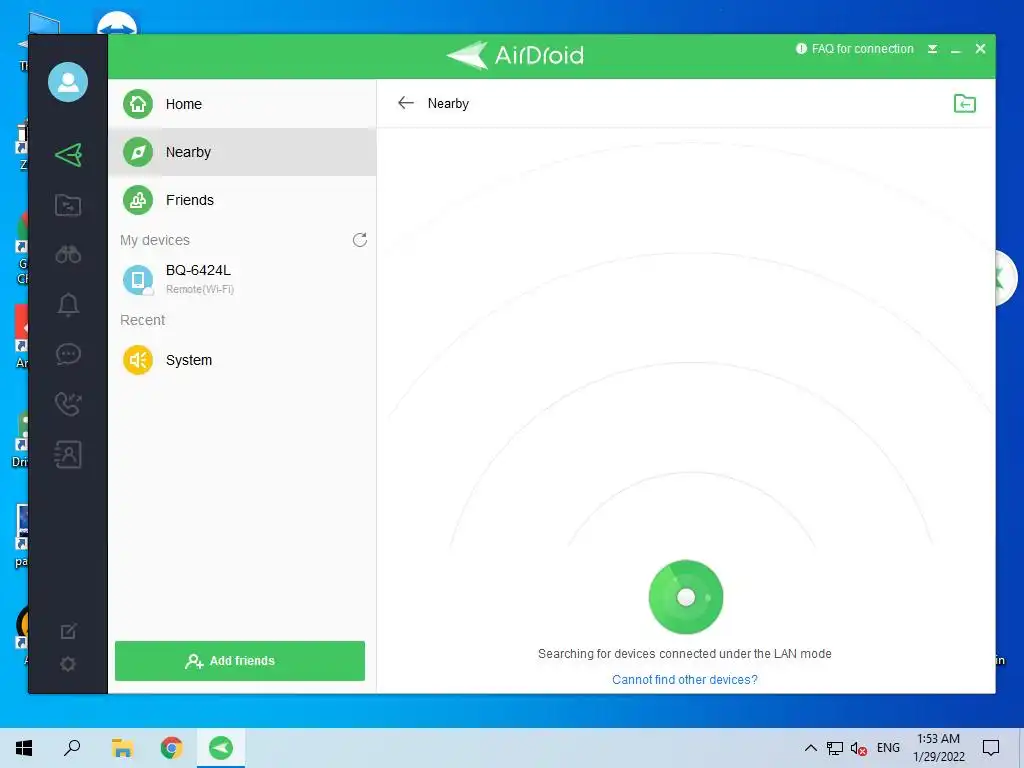Switch the ENG input language
This screenshot has width=1024, height=768.
[x=888, y=748]
